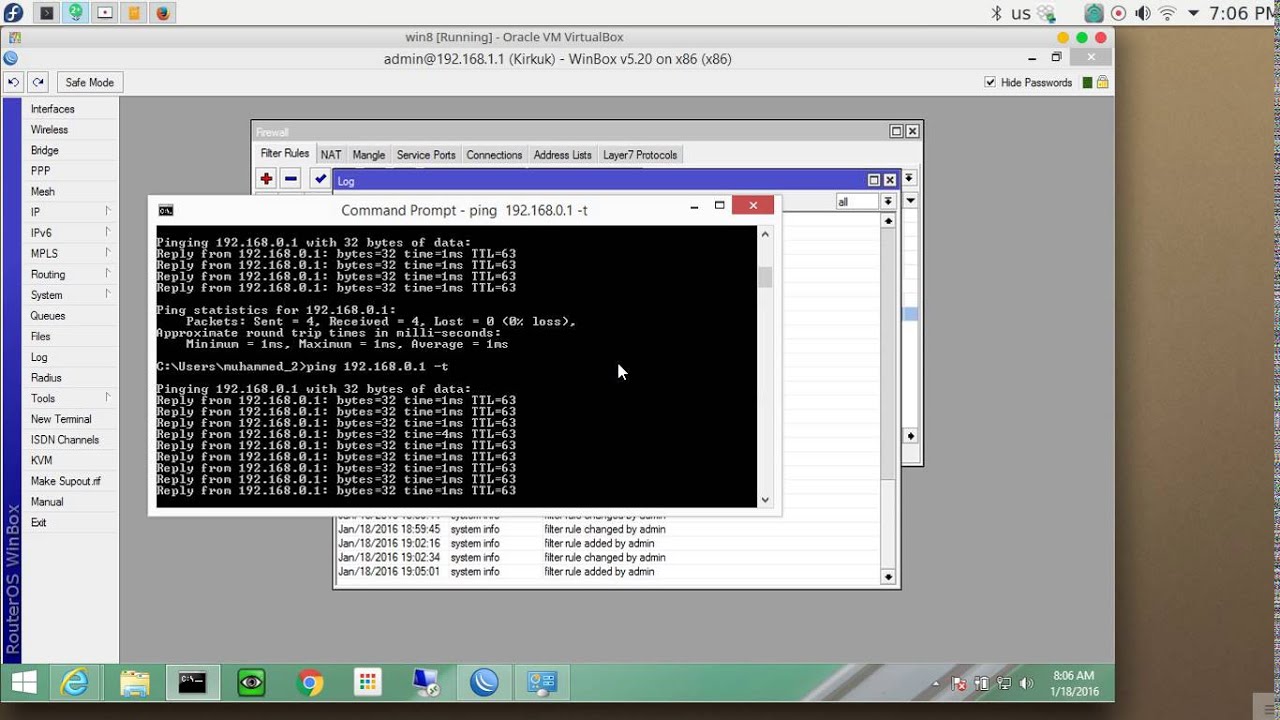
Task: Toggle Safe Mode on
Action: 89,83
